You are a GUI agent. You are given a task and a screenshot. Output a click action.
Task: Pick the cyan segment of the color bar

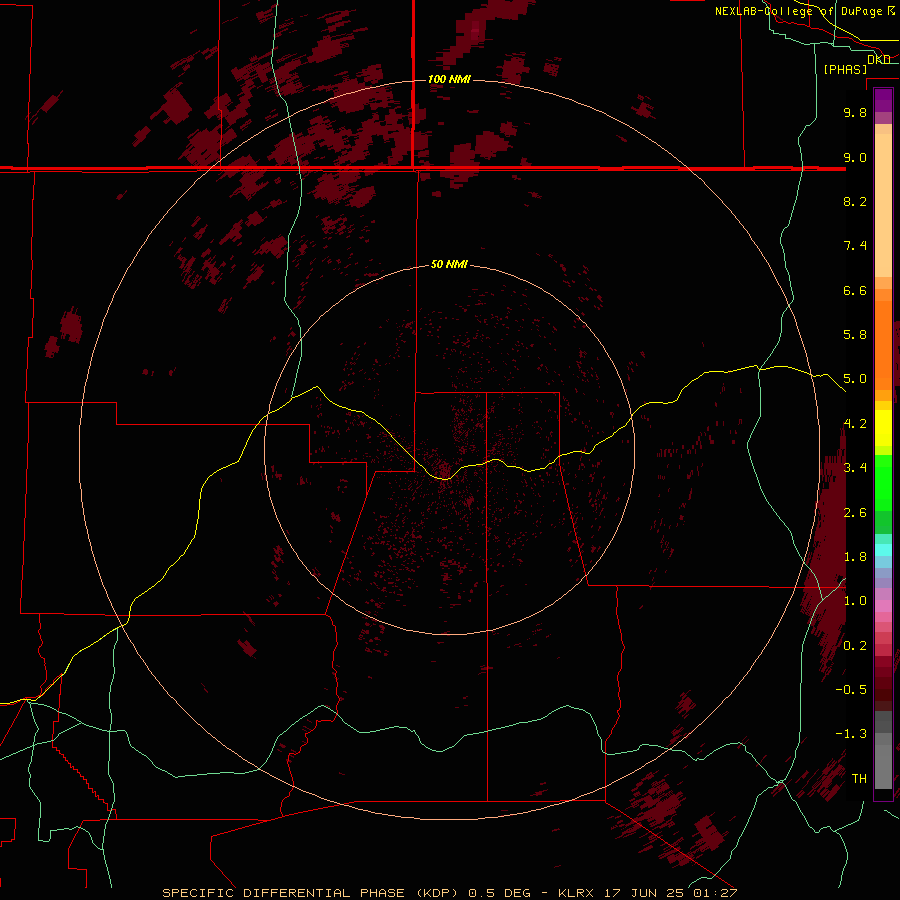coord(883,550)
